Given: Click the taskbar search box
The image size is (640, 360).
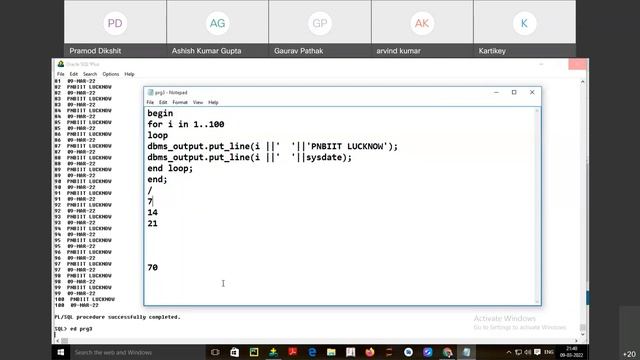Looking at the screenshot, I should pyautogui.click(x=137, y=352).
